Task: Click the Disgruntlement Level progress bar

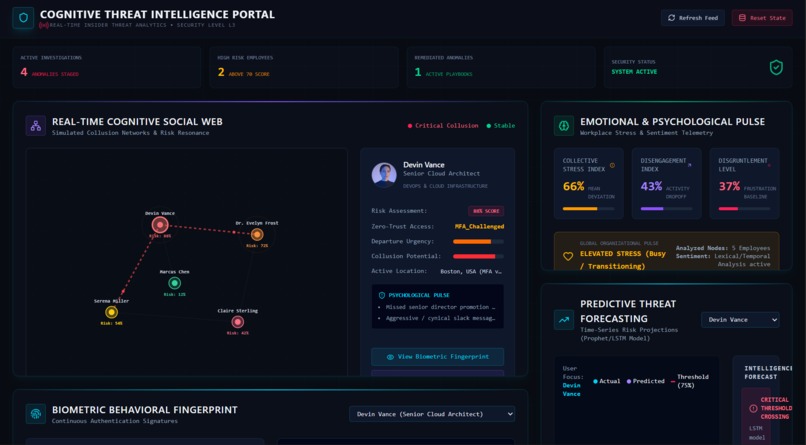Action: pos(744,209)
